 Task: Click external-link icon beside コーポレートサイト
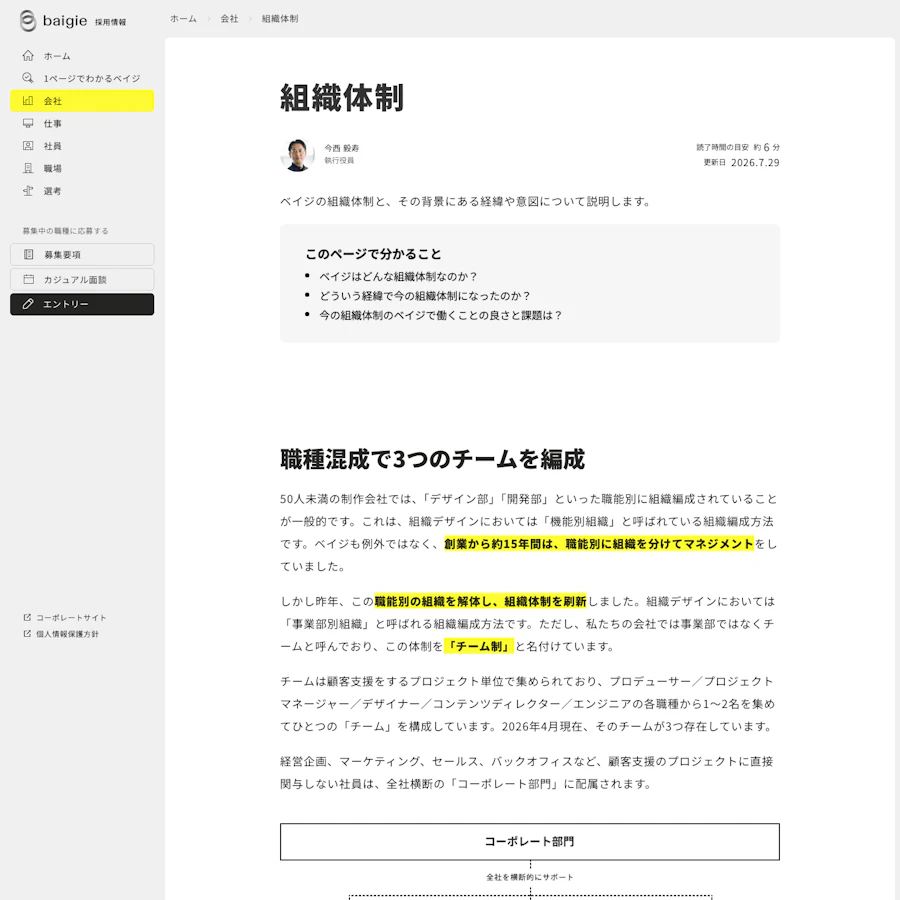(x=27, y=618)
